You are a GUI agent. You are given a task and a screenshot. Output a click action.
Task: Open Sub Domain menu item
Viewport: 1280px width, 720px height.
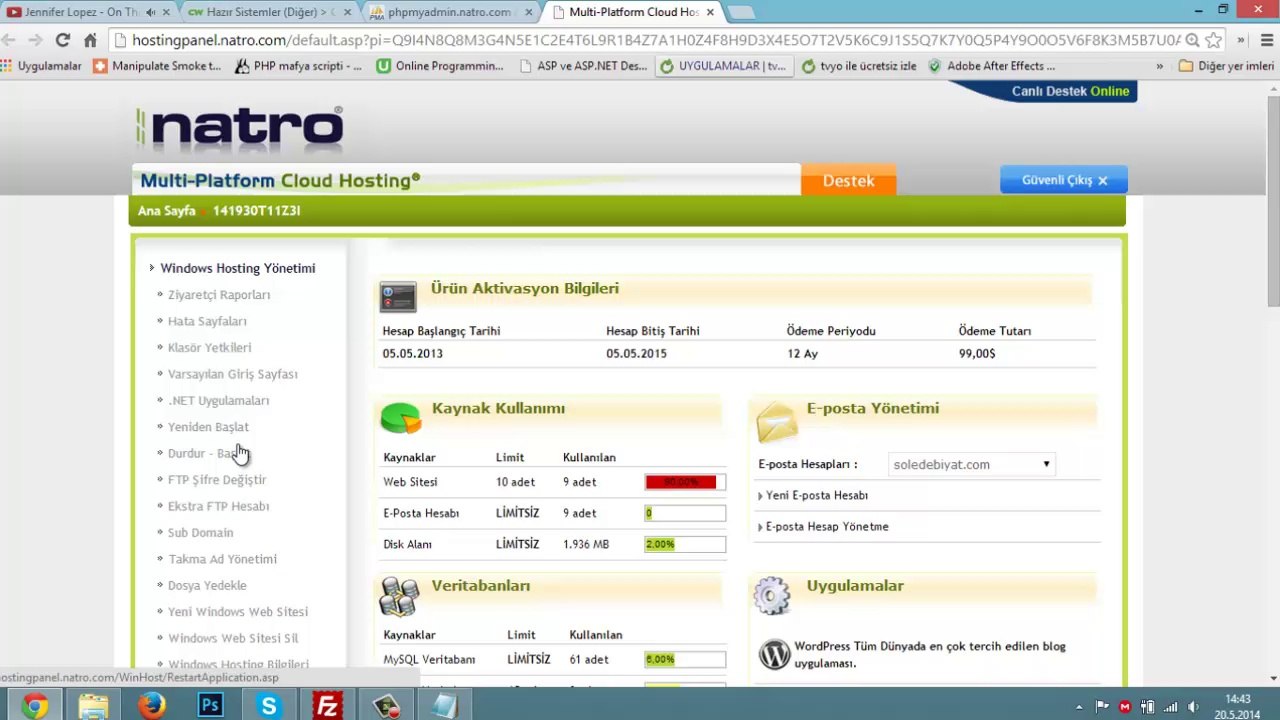coord(200,532)
